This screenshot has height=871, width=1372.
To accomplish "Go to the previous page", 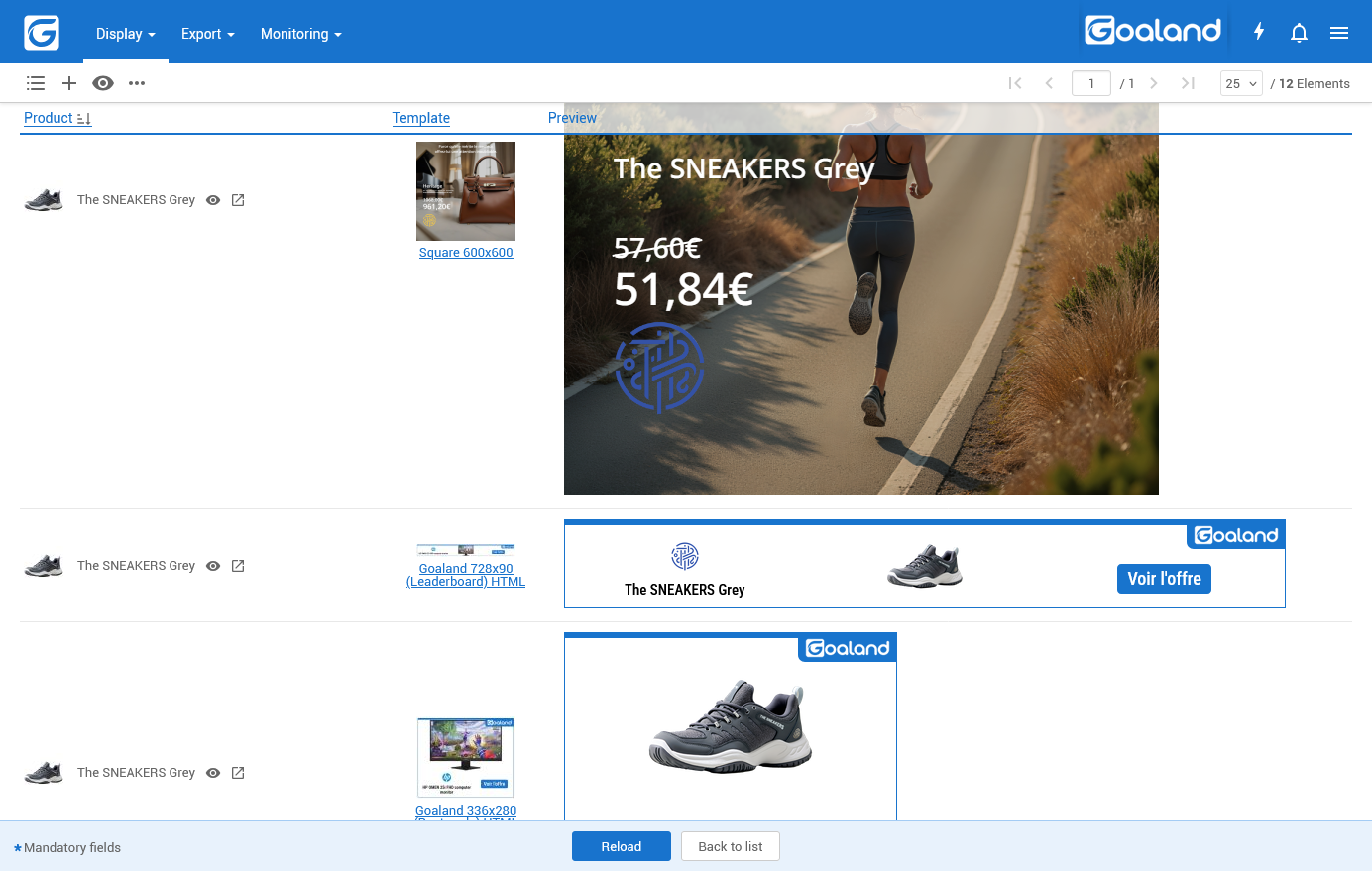I will (x=1049, y=83).
